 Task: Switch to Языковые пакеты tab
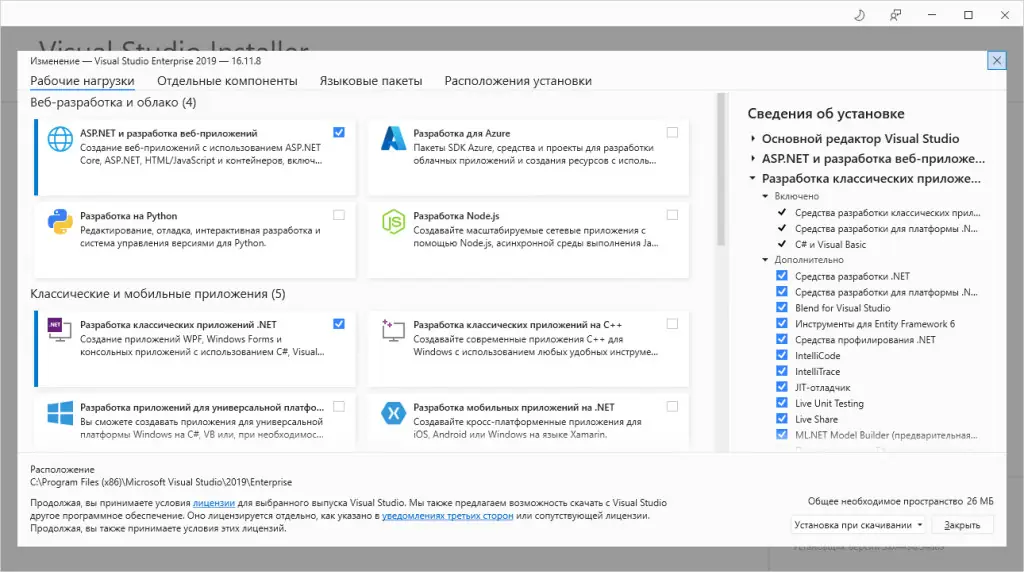pos(371,81)
